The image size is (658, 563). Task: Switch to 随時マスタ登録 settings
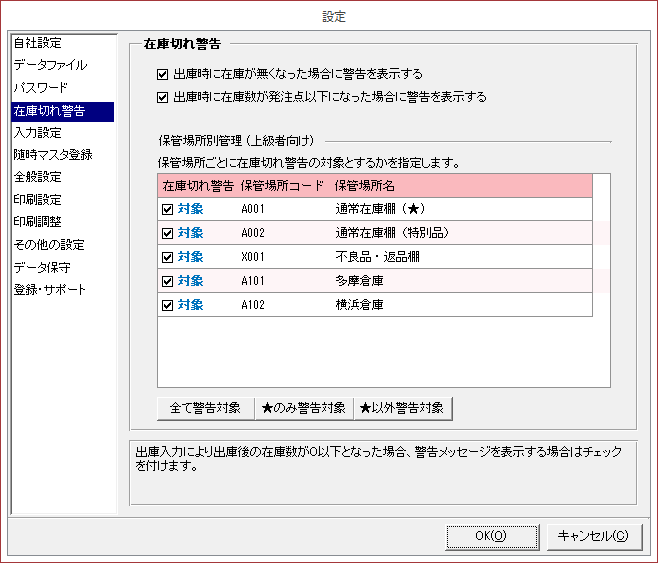[x=53, y=155]
